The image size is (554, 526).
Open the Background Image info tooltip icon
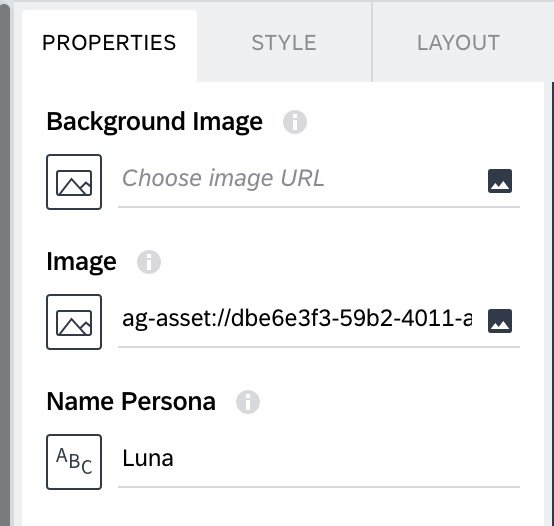295,122
